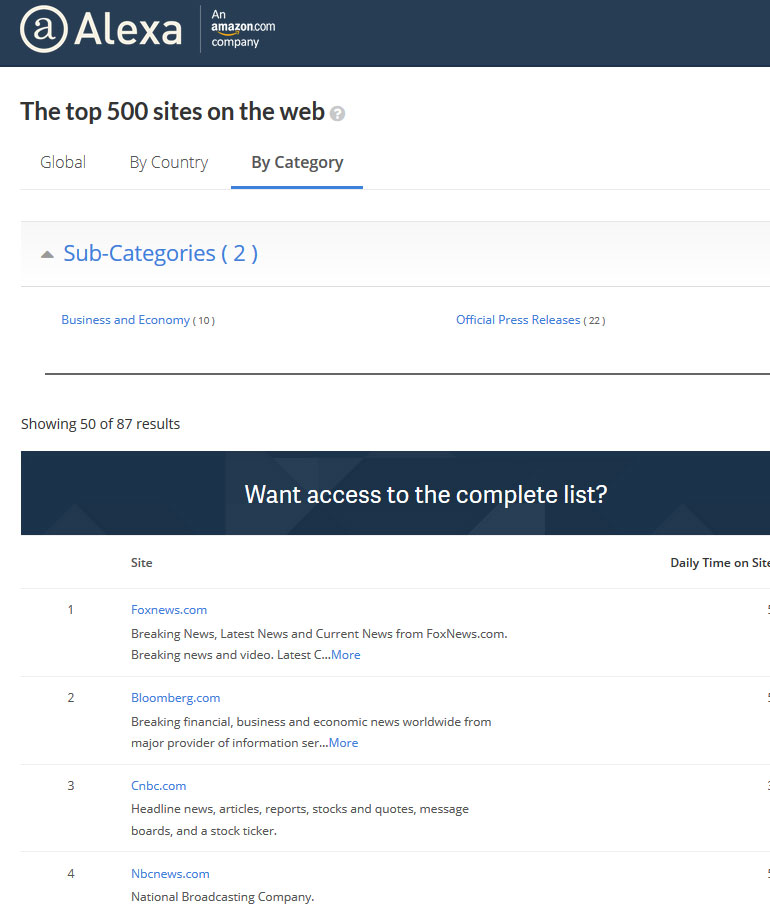Open Business and Economy sub-category
Image resolution: width=770 pixels, height=908 pixels.
[125, 320]
